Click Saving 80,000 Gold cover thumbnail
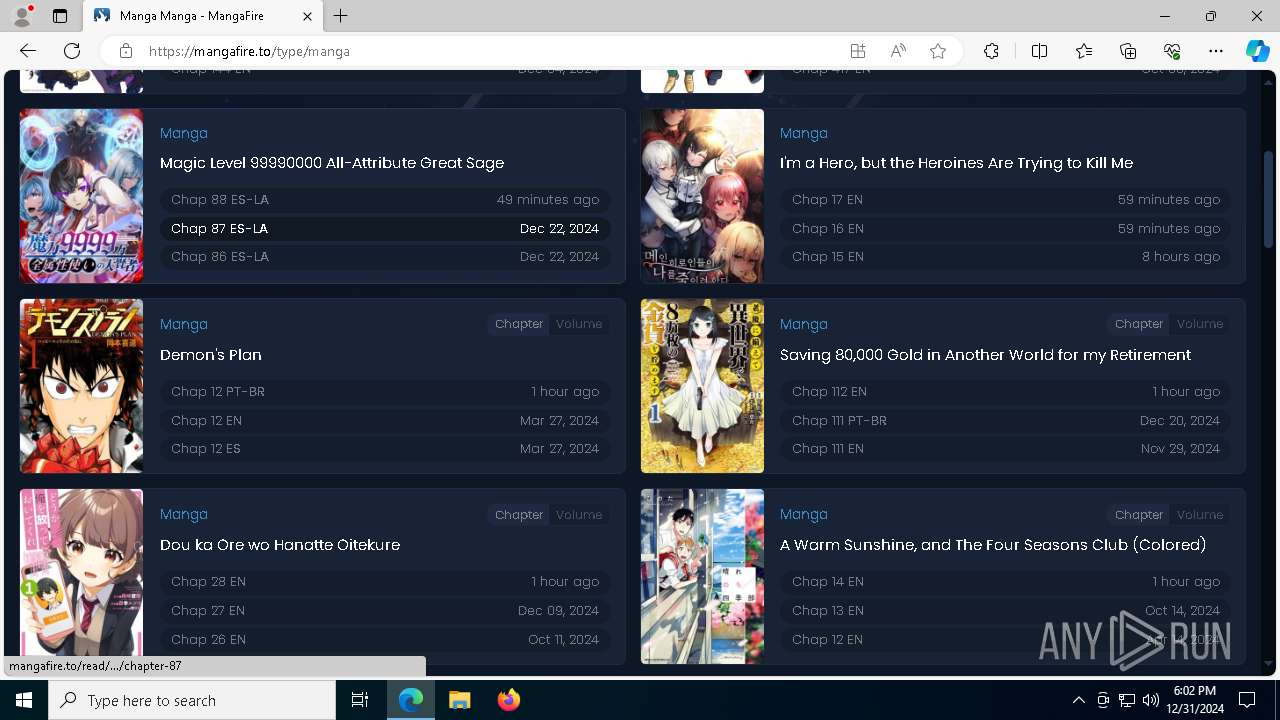The height and width of the screenshot is (720, 1280). click(702, 386)
